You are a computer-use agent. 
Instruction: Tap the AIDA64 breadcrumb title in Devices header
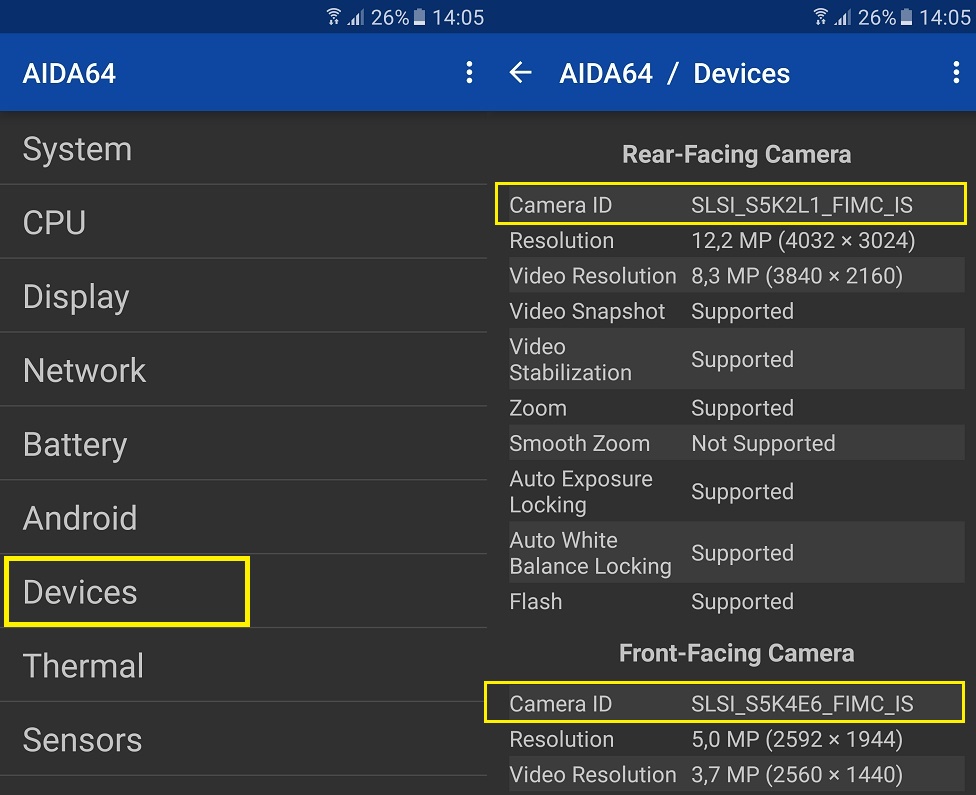coord(606,73)
